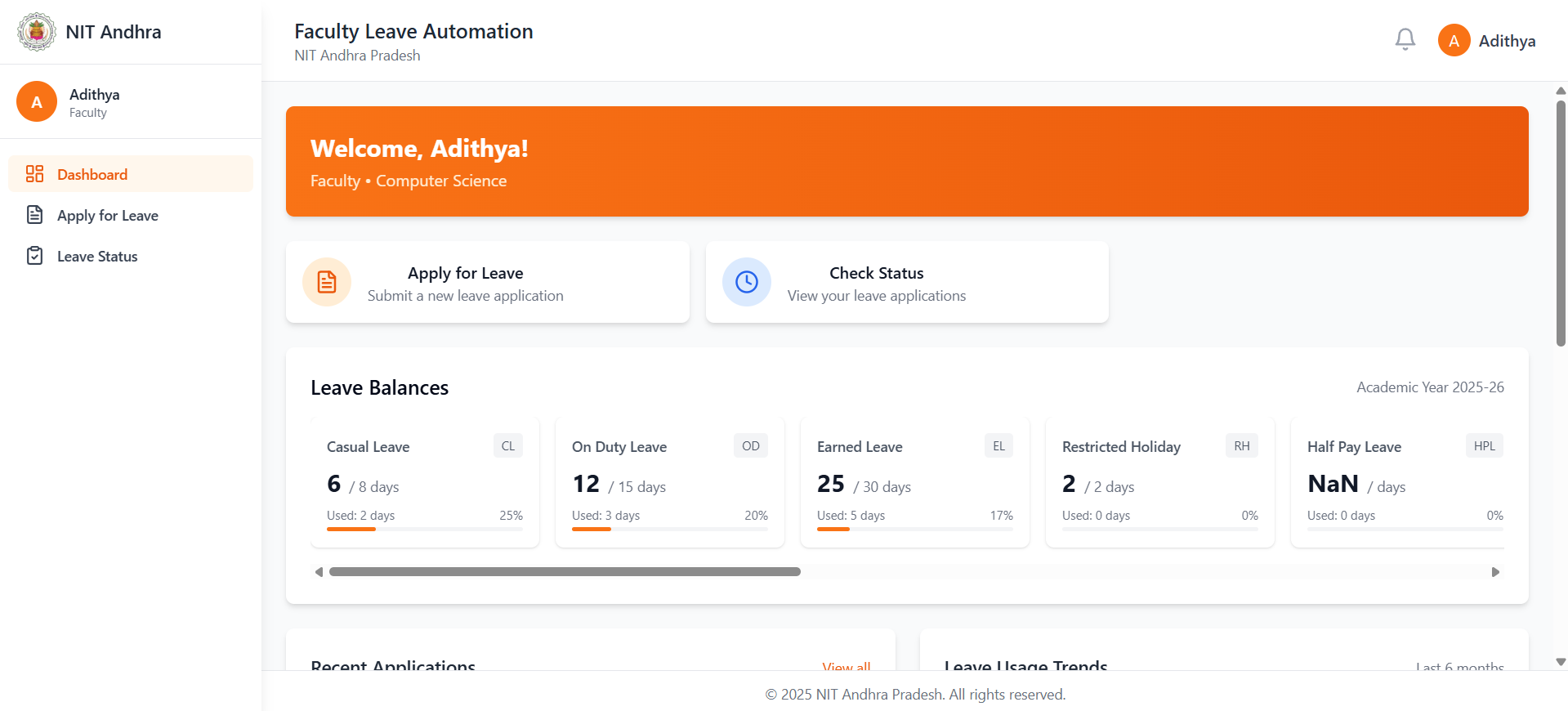Click the header avatar next to Adithya
1568x711 pixels.
click(1454, 40)
